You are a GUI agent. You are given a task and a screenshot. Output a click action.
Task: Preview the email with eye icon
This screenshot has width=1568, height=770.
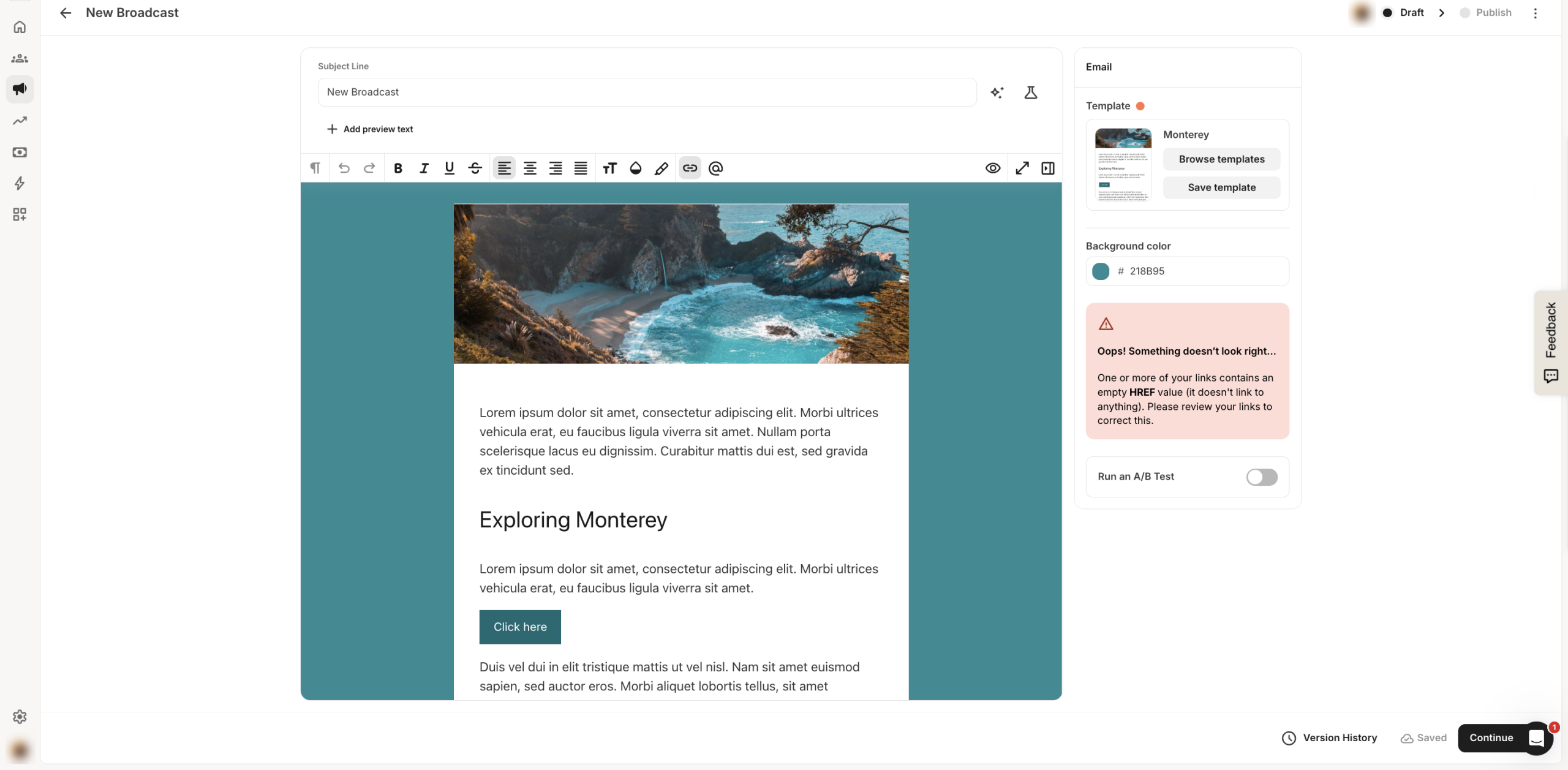993,168
